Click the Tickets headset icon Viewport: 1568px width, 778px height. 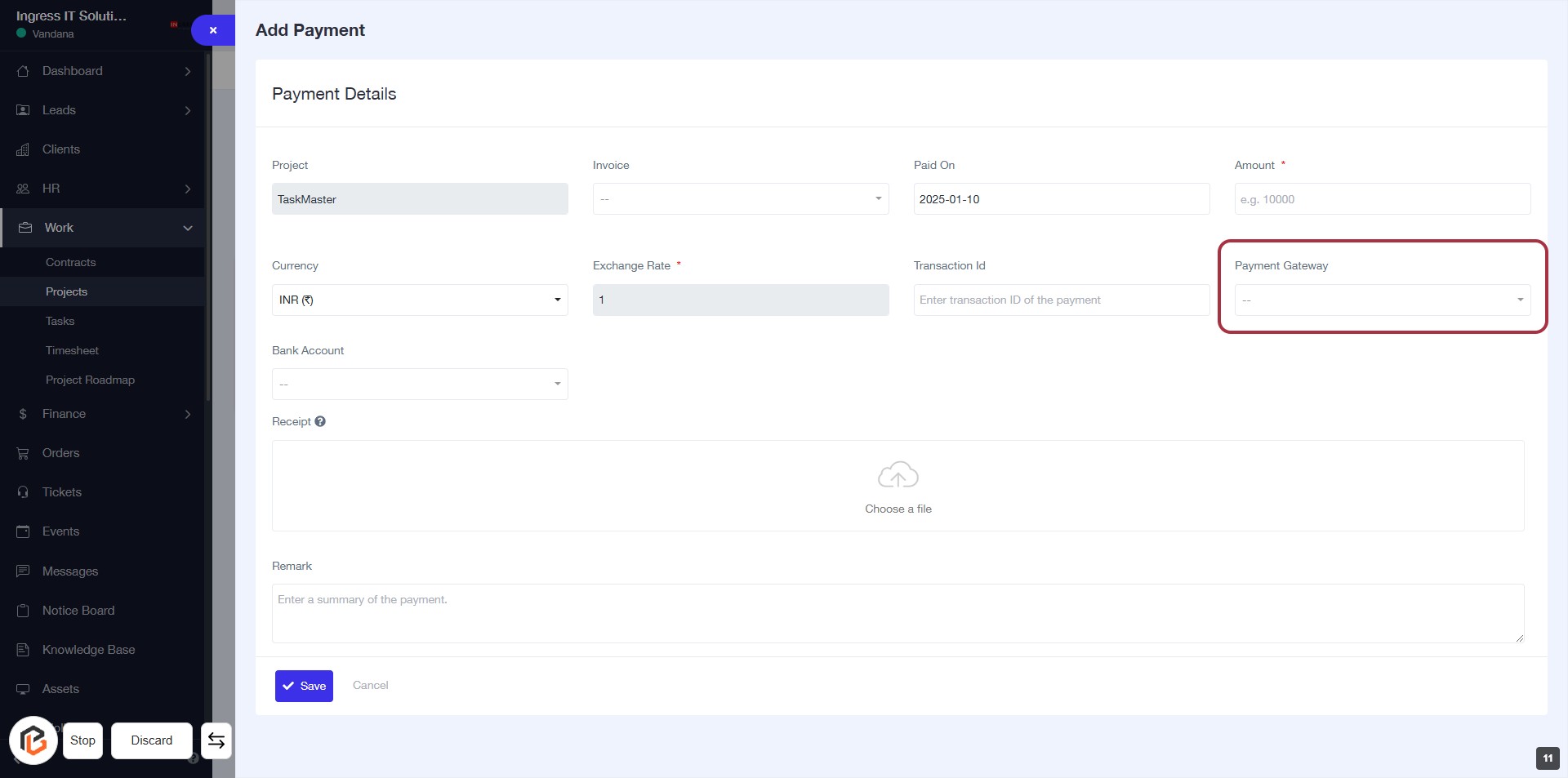[23, 492]
